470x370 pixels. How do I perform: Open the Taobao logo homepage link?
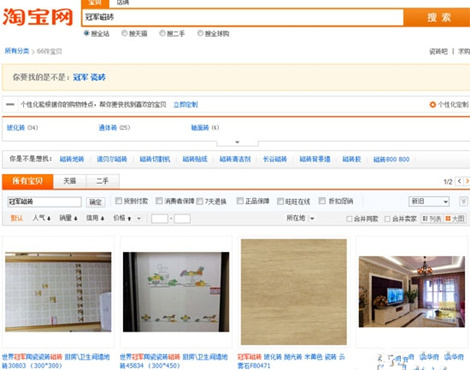click(x=37, y=17)
